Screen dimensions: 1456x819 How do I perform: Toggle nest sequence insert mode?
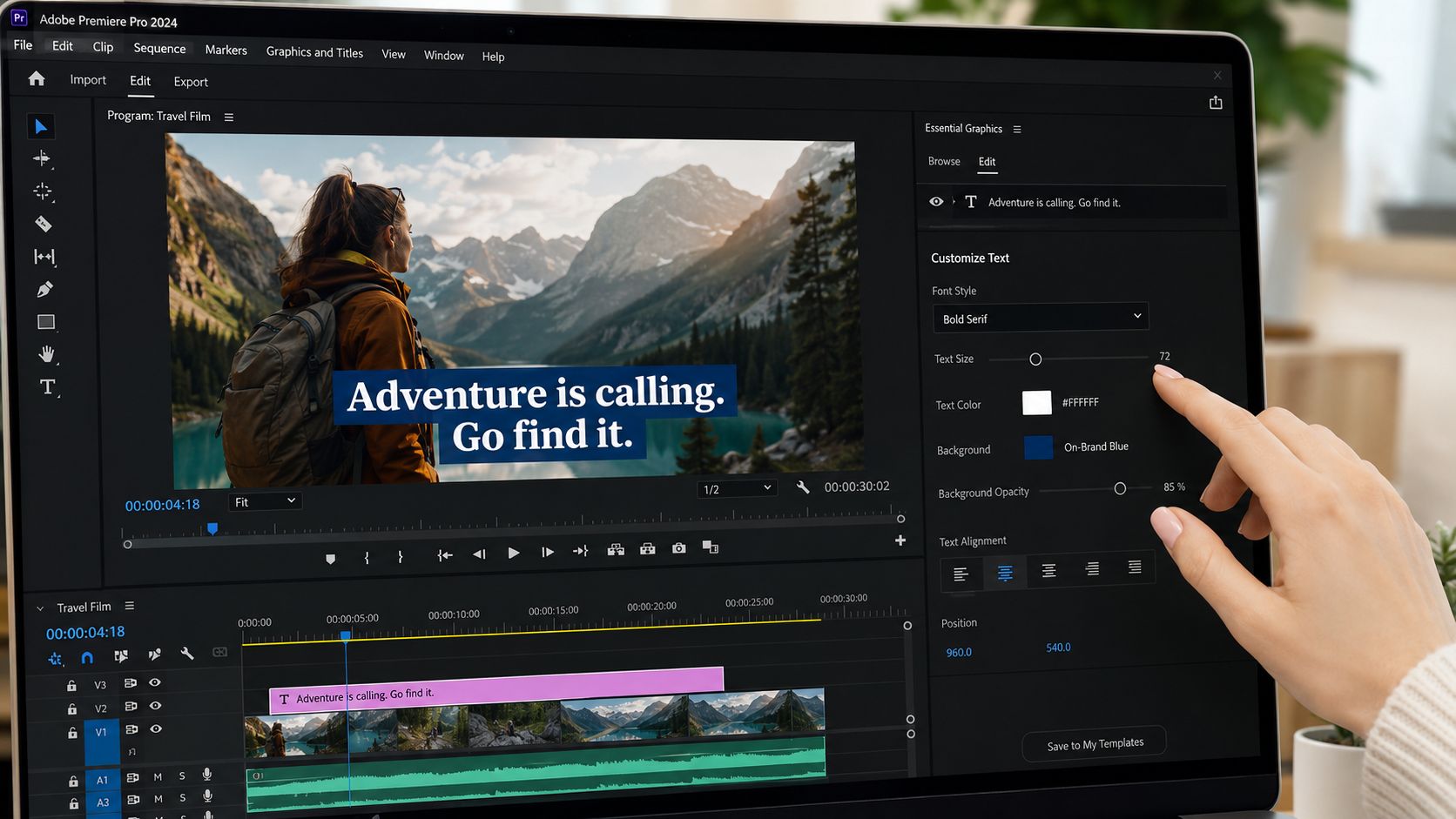click(x=55, y=659)
